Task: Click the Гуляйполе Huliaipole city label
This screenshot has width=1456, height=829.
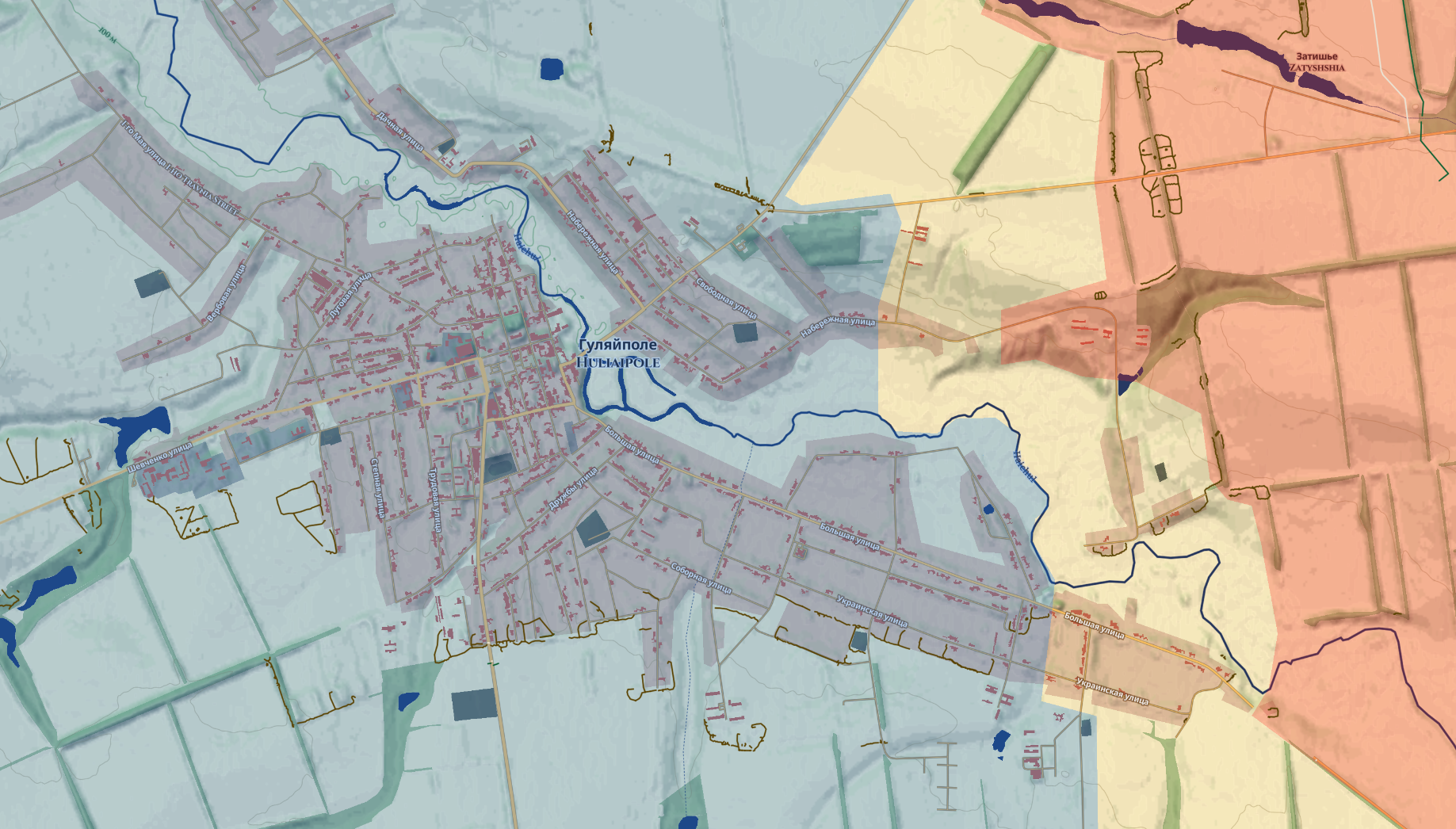Action: pos(619,353)
